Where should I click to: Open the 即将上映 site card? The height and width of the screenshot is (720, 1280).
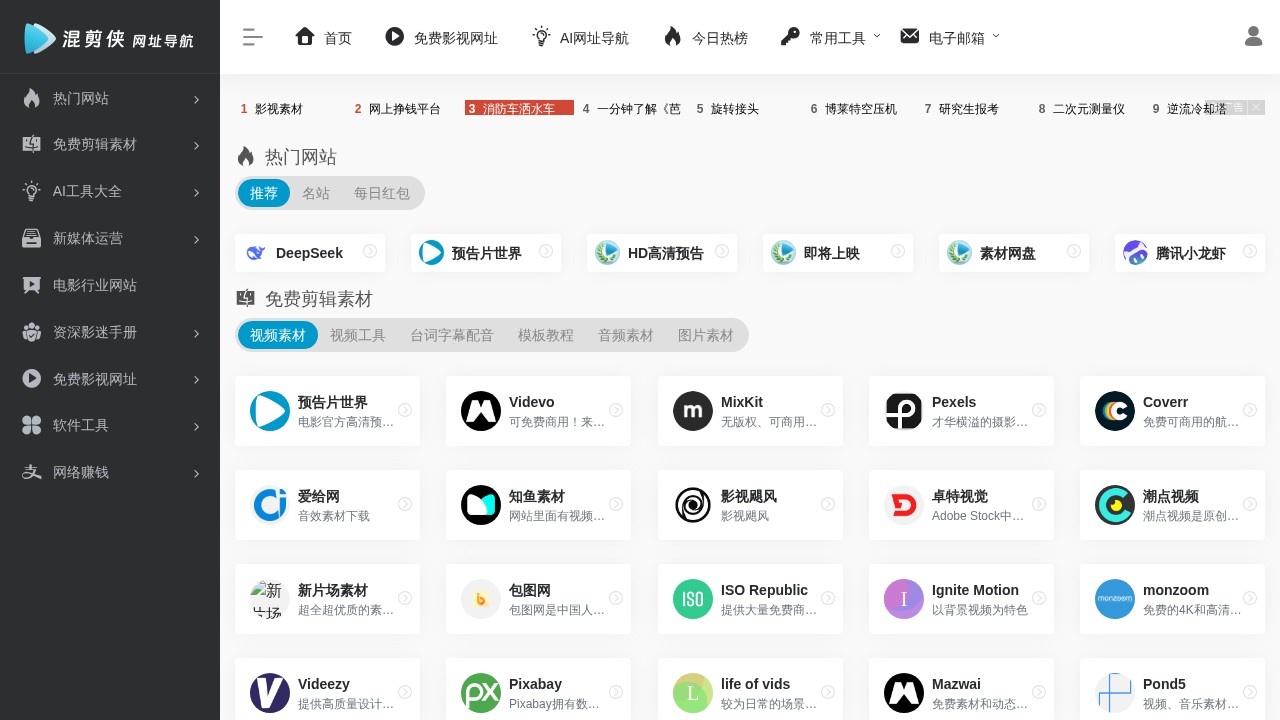(838, 253)
